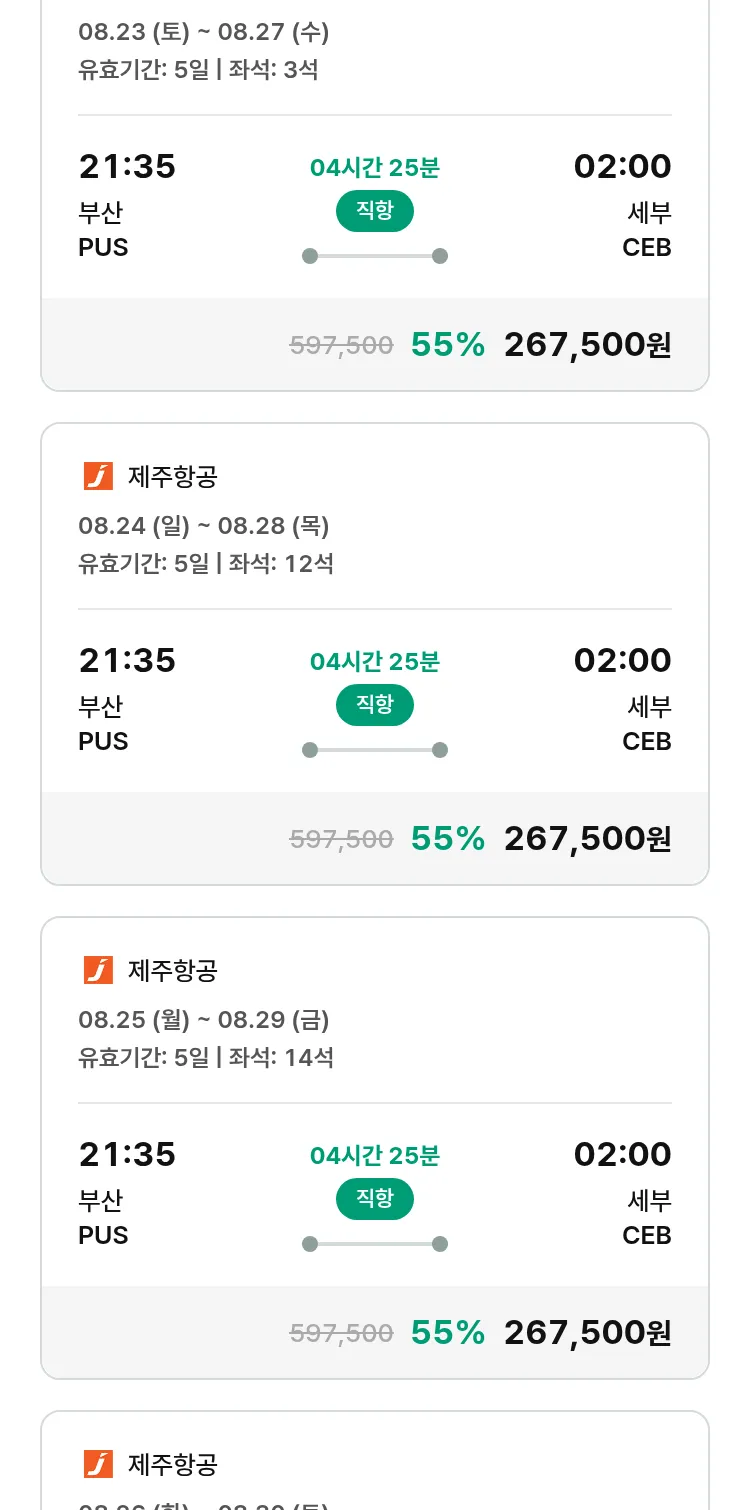Image resolution: width=750 pixels, height=1510 pixels.
Task: Open the 08.25 (월) ~ 08.29 (금) date range
Action: click(204, 1020)
